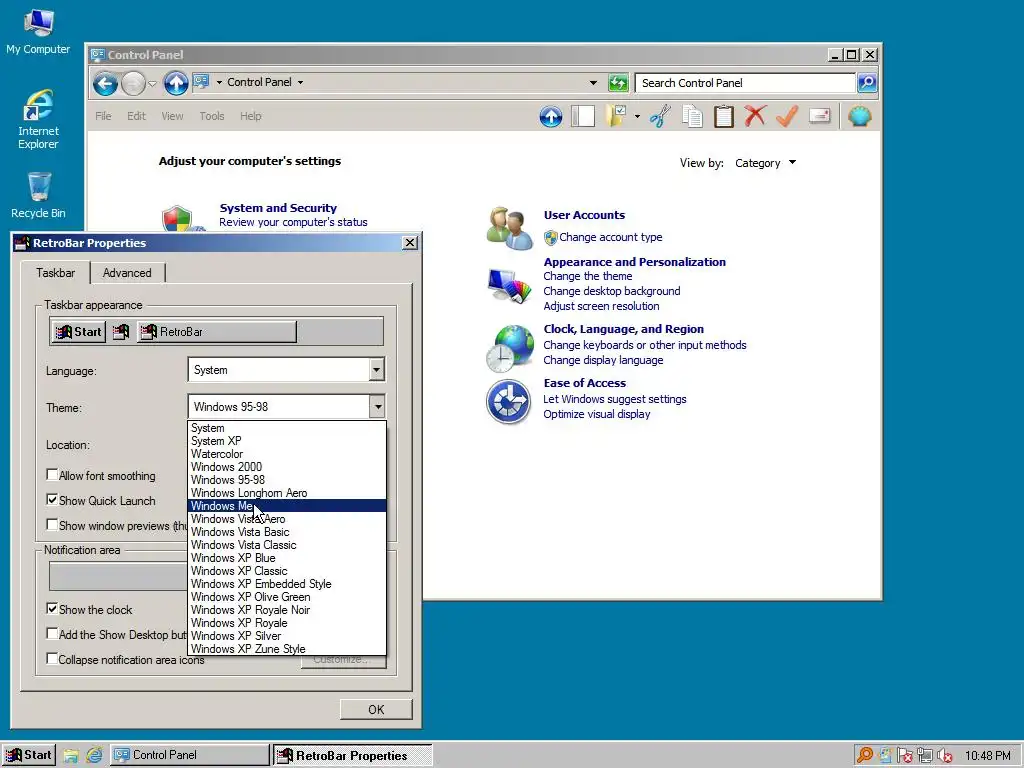This screenshot has height=768, width=1024.
Task: Go back with the Control Panel back arrow
Action: 105,83
